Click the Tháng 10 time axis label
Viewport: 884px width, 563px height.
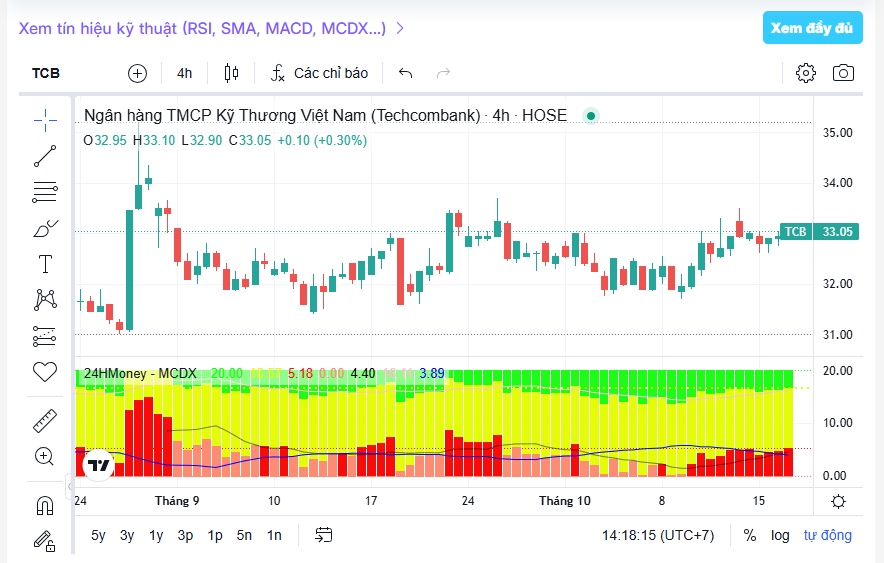pos(565,501)
